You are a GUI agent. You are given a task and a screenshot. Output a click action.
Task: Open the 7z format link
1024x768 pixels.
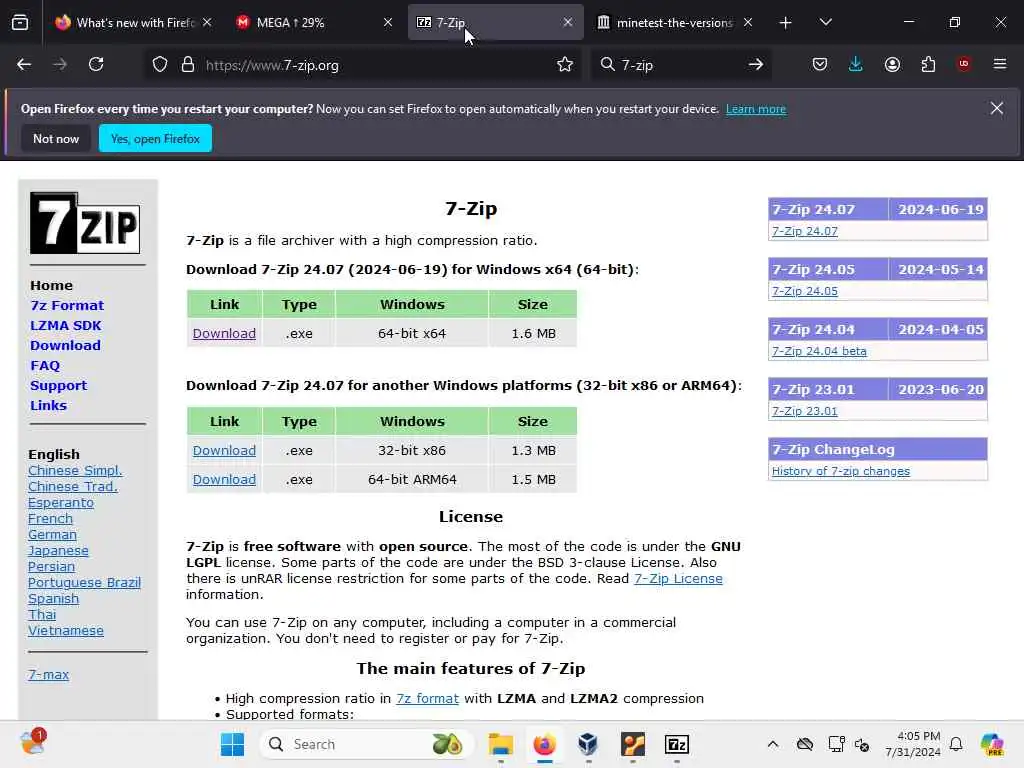click(x=427, y=698)
